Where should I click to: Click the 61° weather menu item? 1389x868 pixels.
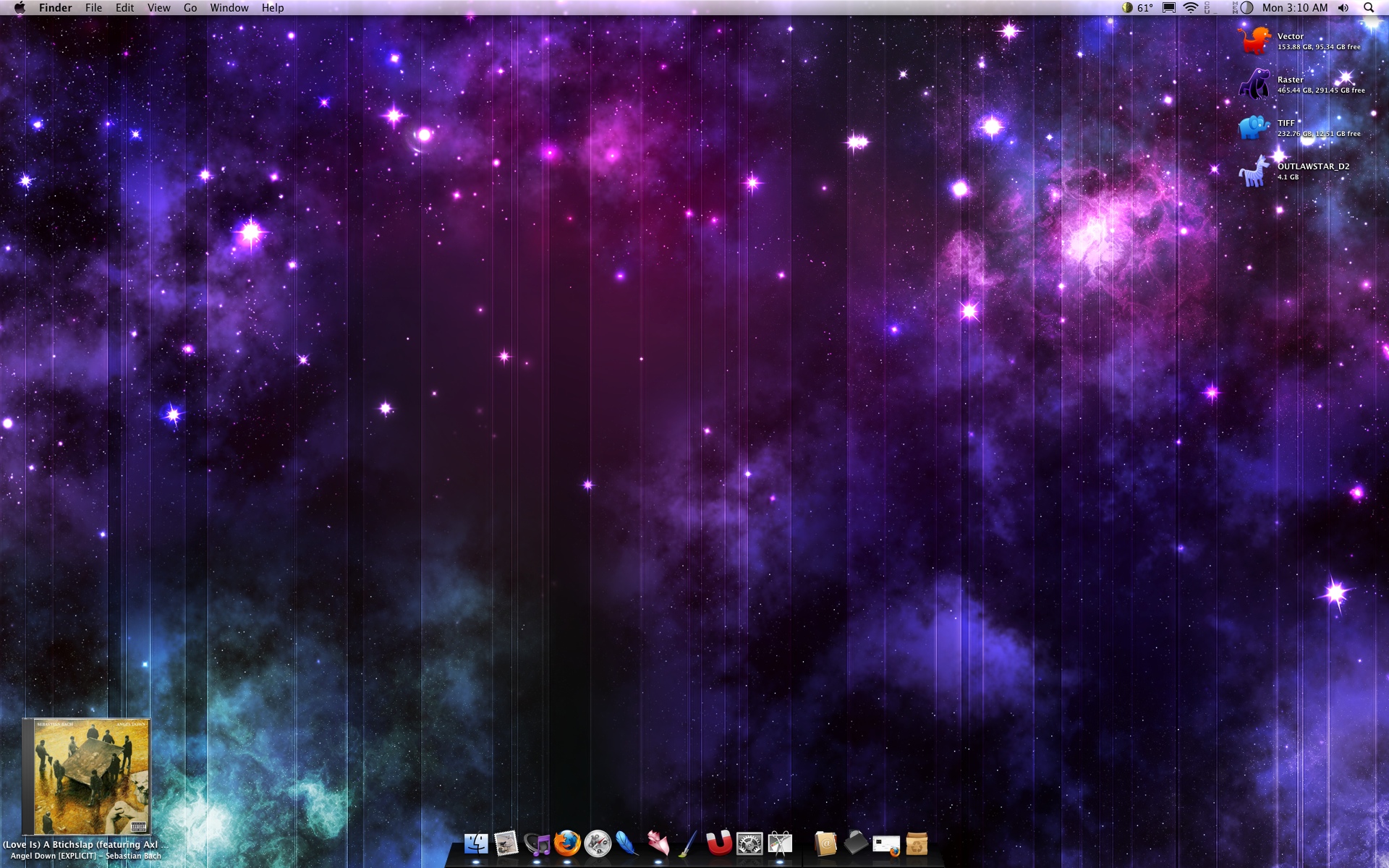1138,8
